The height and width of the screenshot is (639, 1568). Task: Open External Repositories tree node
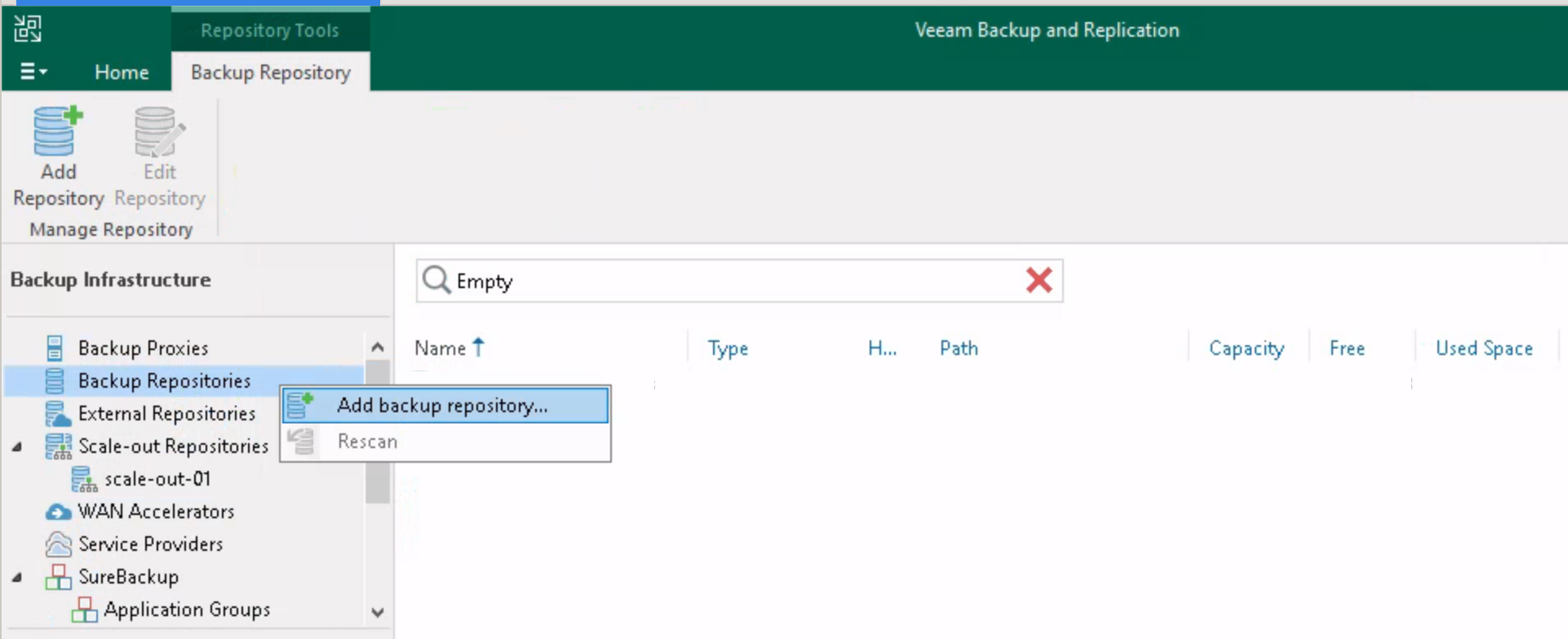166,414
